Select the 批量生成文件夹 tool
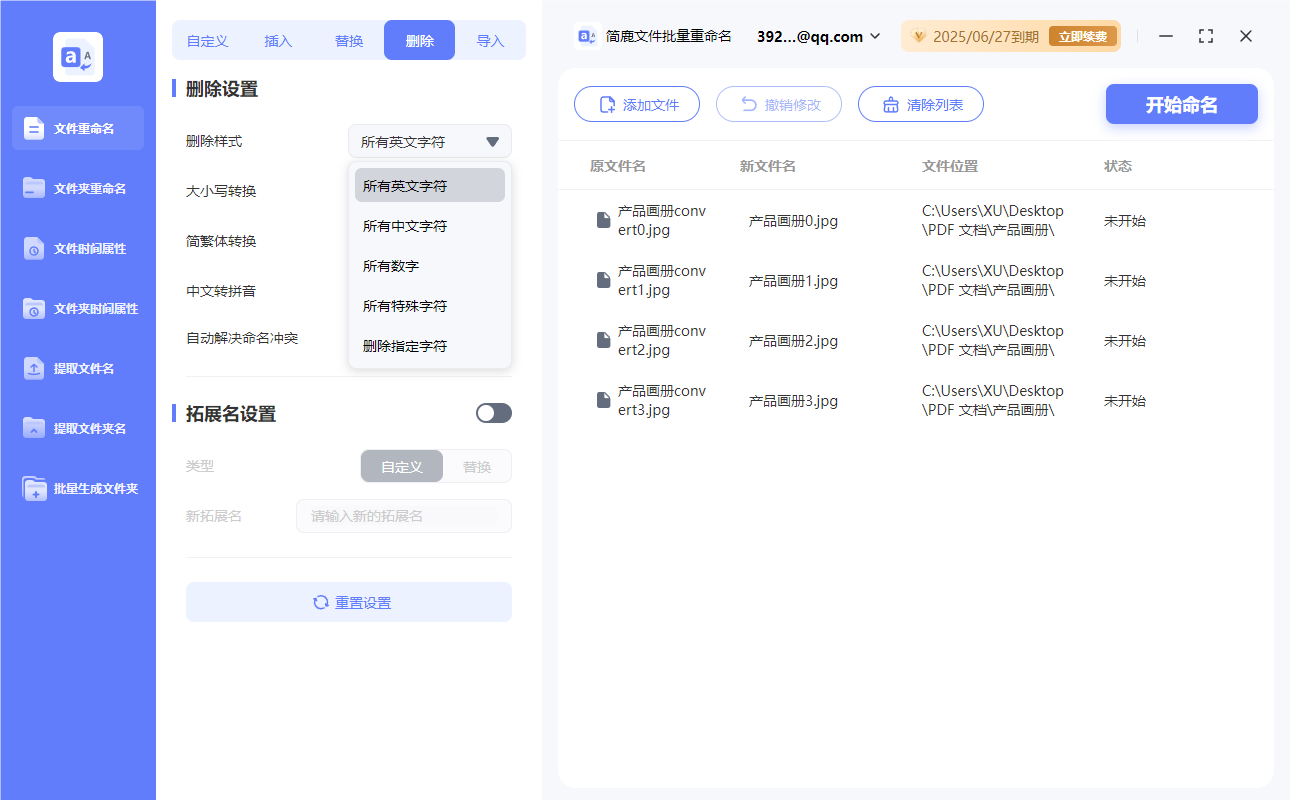 (78, 488)
